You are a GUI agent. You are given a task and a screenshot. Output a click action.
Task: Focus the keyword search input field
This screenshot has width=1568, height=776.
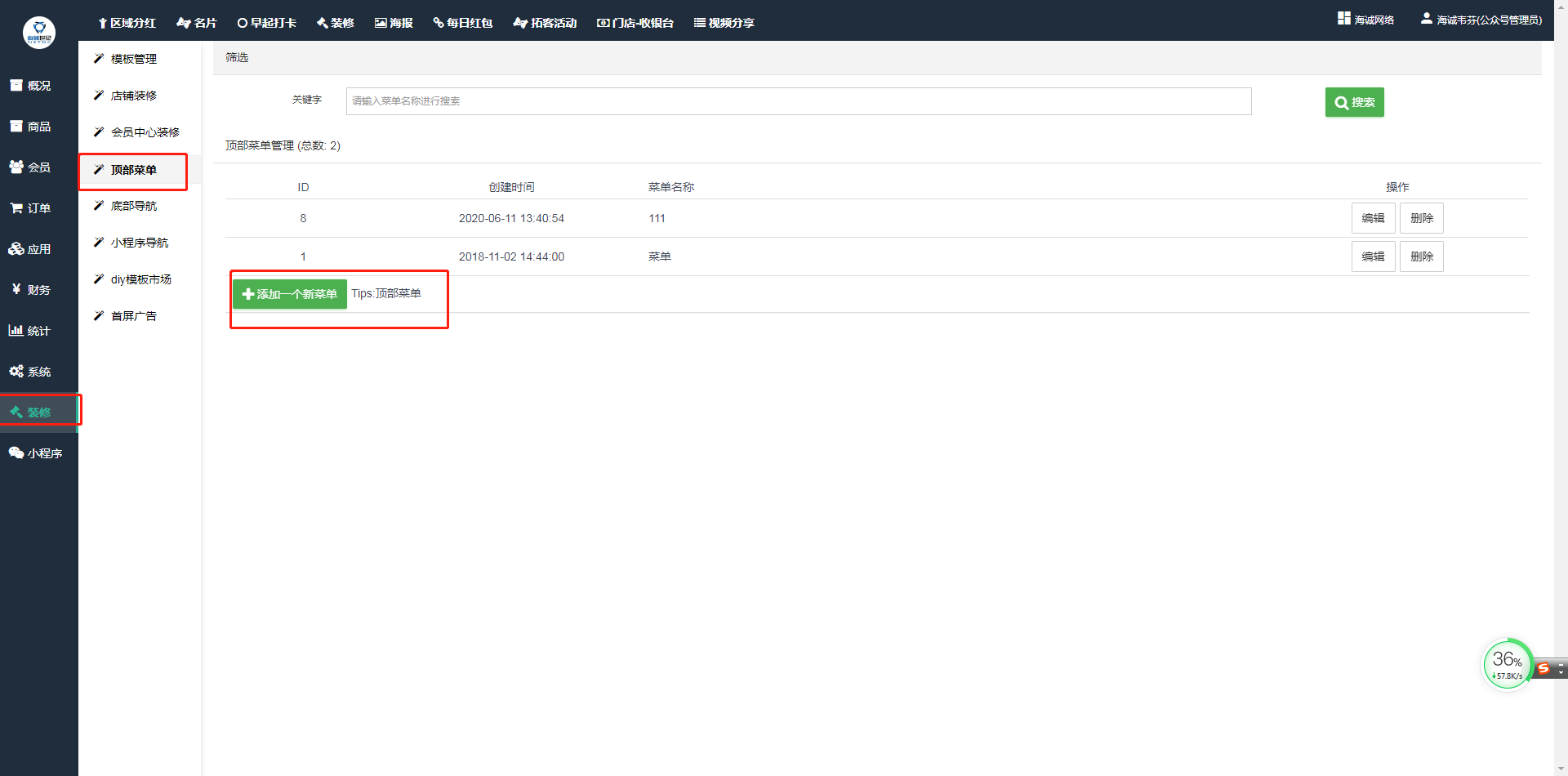click(799, 101)
